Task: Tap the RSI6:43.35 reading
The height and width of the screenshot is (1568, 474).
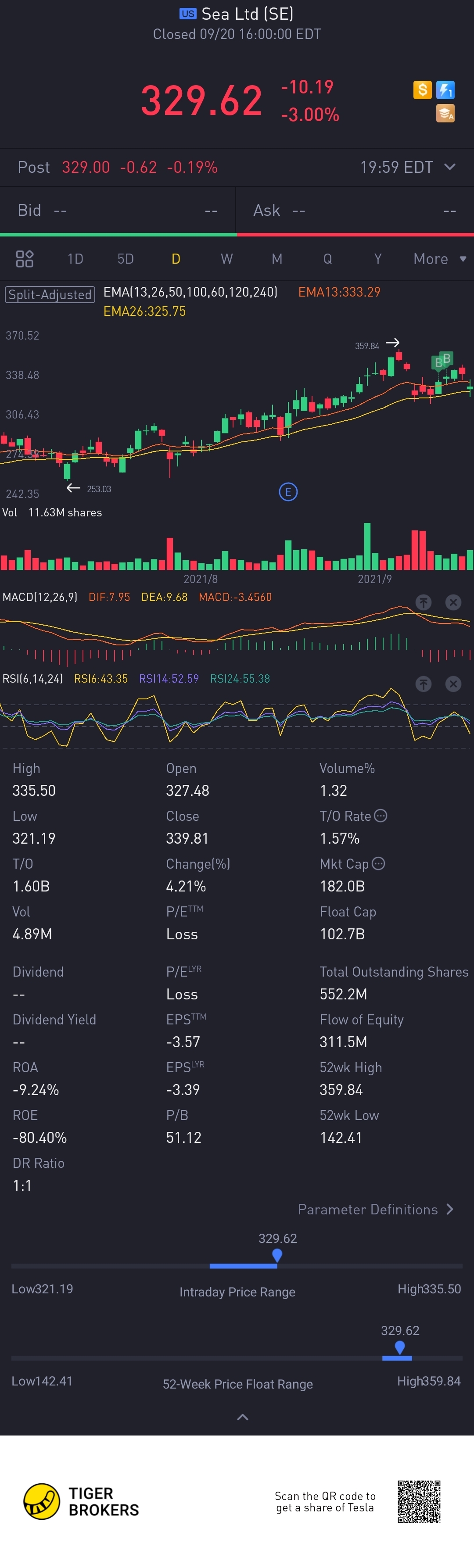Action: [x=101, y=679]
